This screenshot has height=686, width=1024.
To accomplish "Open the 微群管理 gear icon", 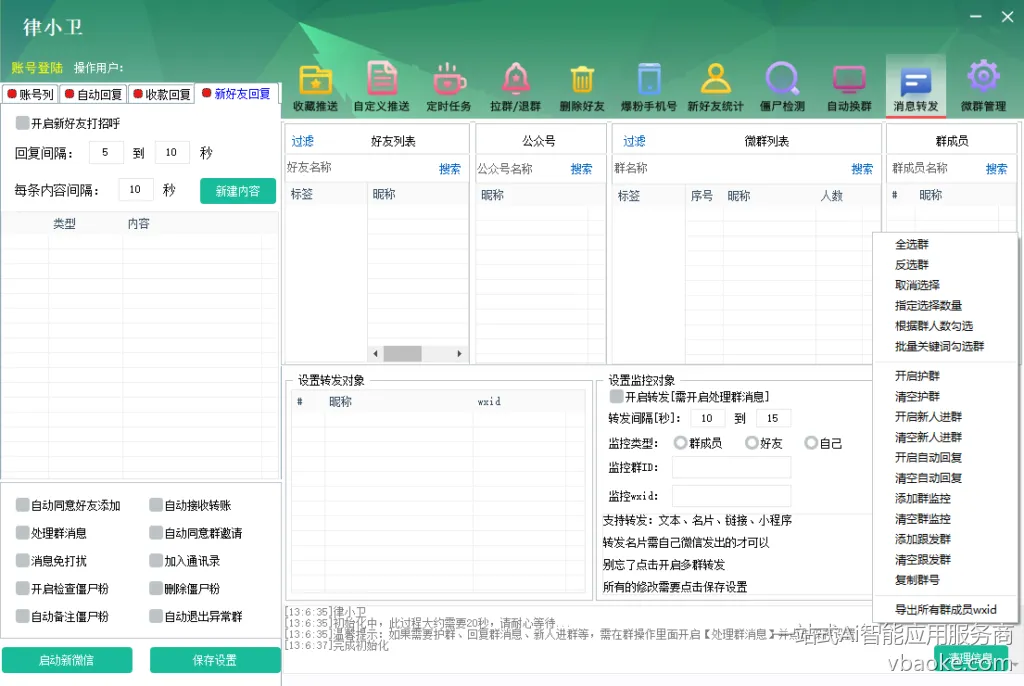I will [983, 88].
